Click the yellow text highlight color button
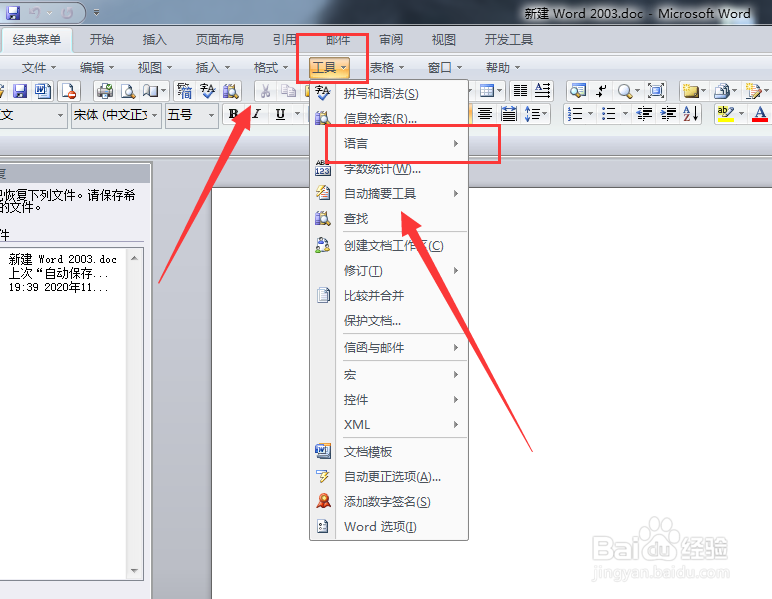 [x=725, y=114]
